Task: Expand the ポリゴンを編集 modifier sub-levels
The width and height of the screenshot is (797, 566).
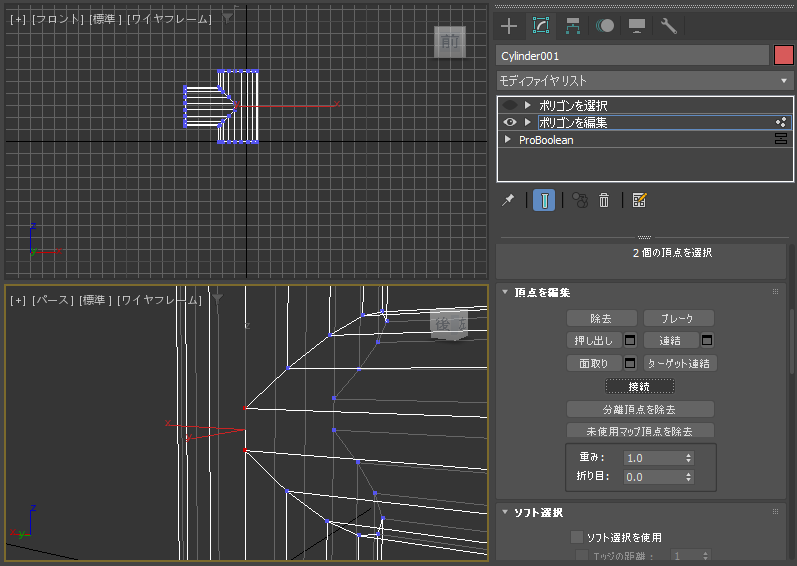Action: (x=528, y=122)
